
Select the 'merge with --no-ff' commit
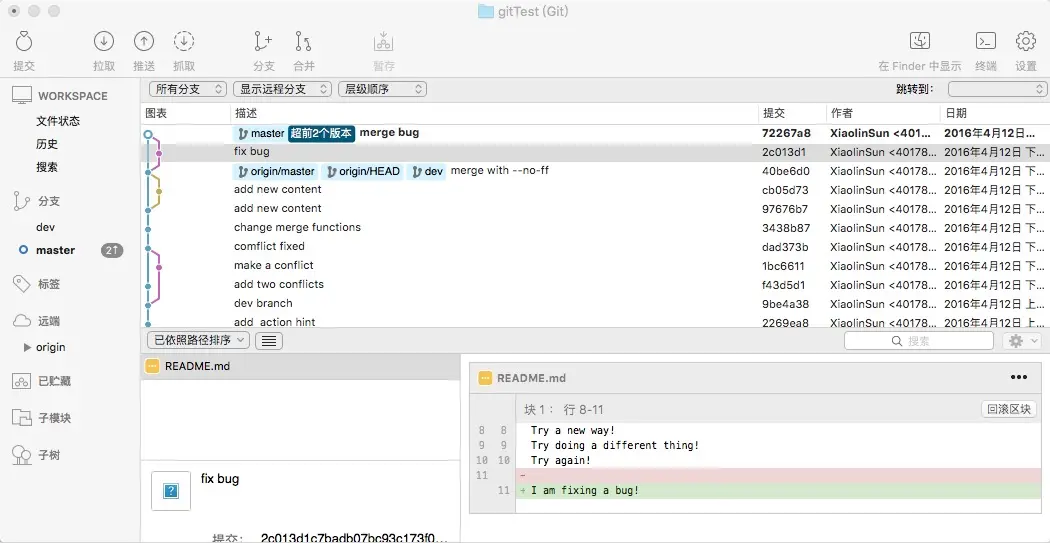pos(595,171)
